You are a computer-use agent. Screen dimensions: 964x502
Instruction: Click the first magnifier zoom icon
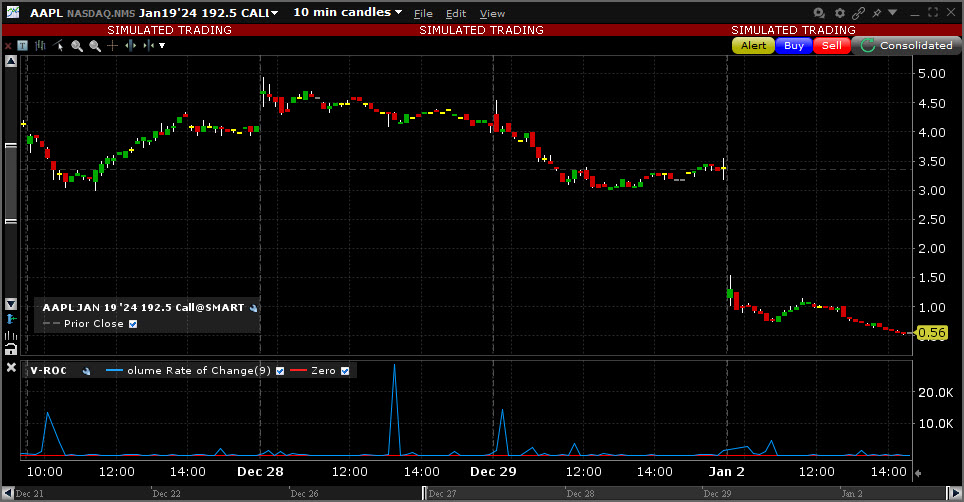[x=77, y=45]
